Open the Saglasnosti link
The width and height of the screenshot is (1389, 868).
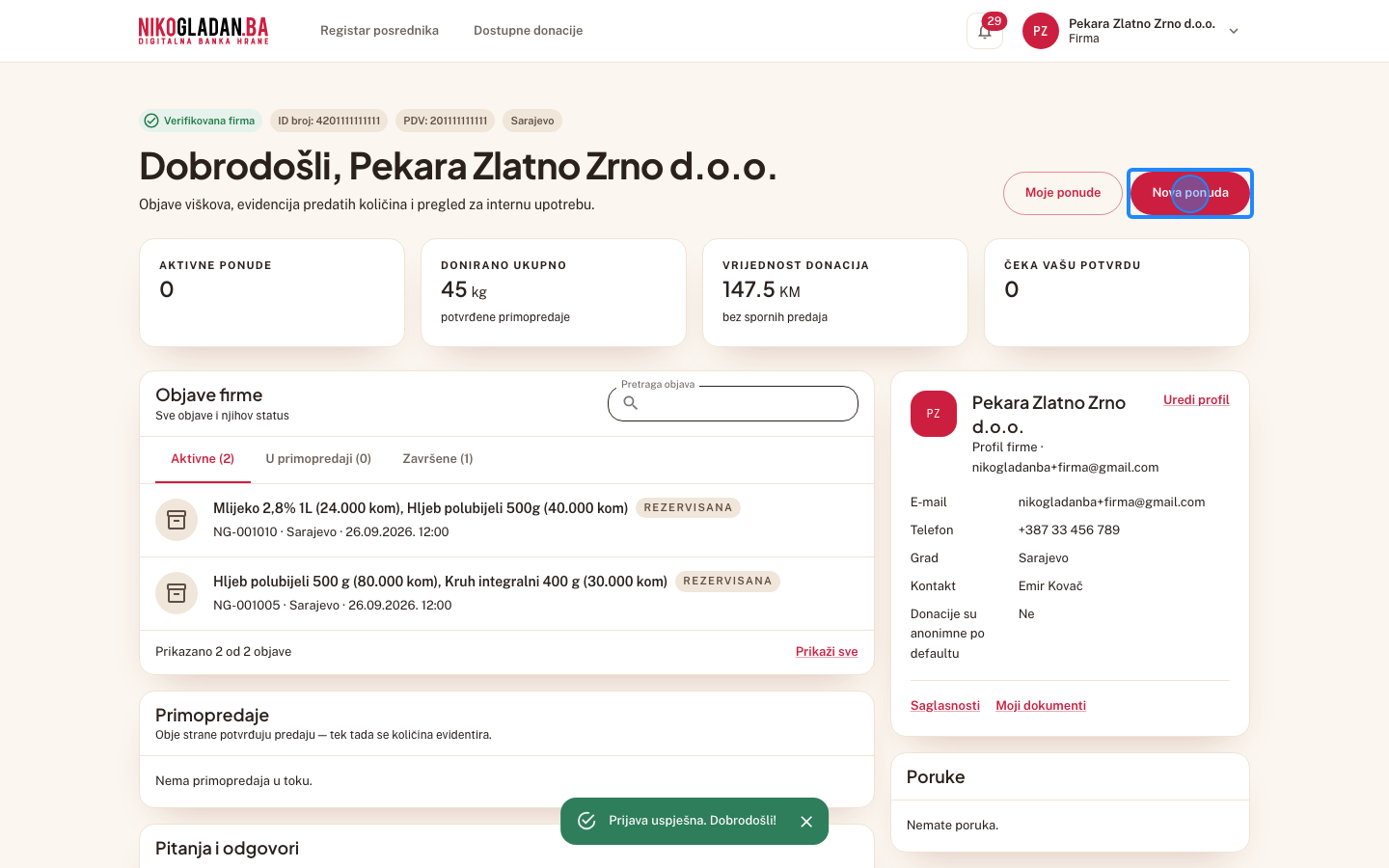click(x=945, y=706)
